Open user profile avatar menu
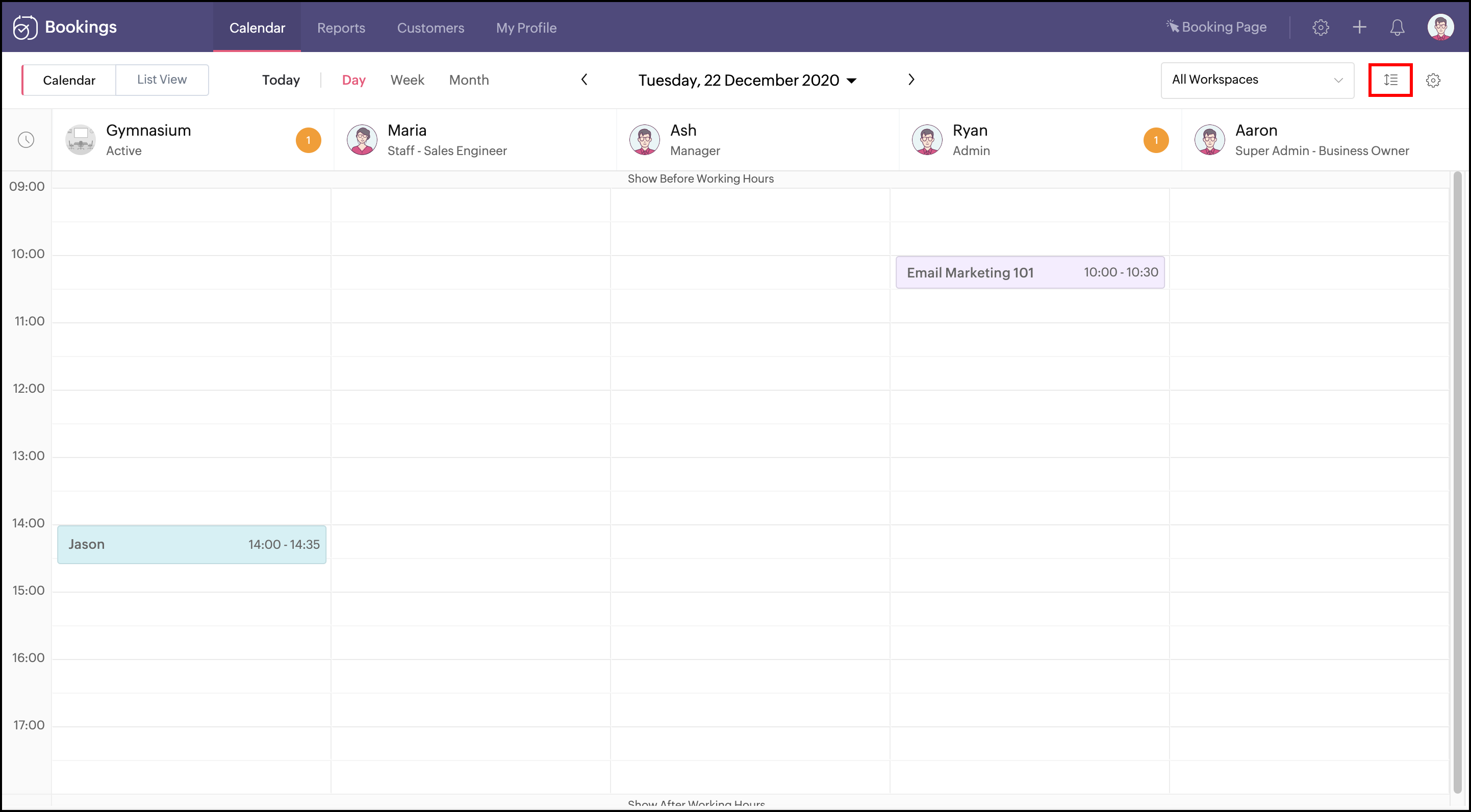 click(1439, 28)
